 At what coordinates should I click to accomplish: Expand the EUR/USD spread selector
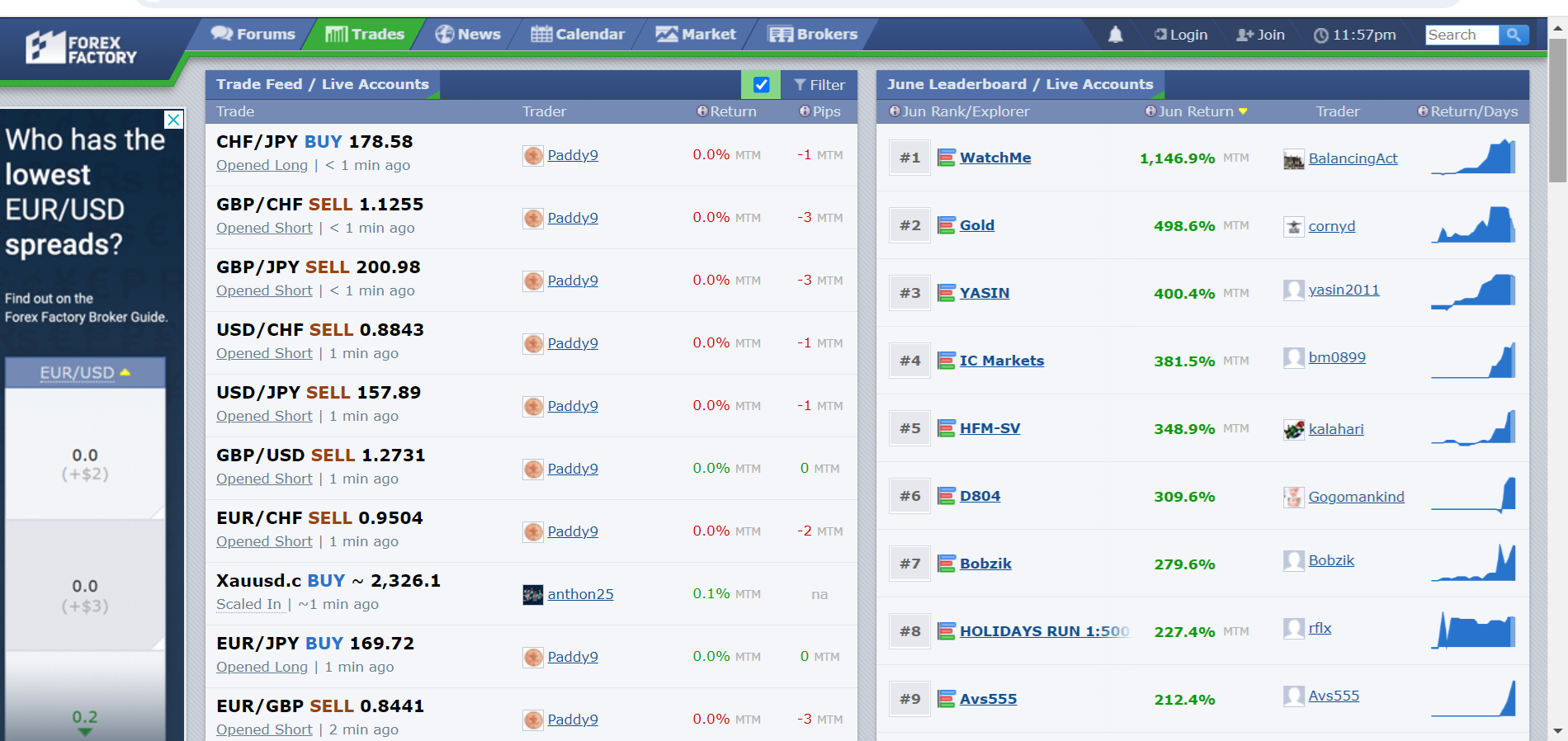pyautogui.click(x=85, y=373)
